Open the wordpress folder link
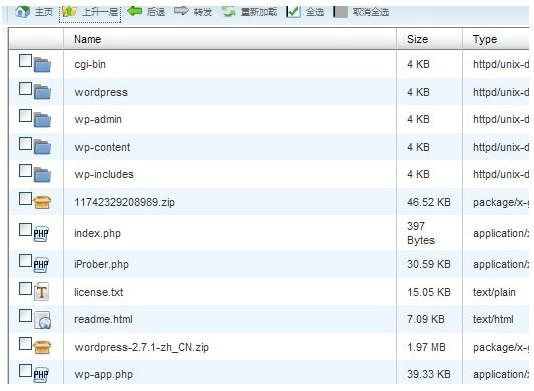 point(101,92)
